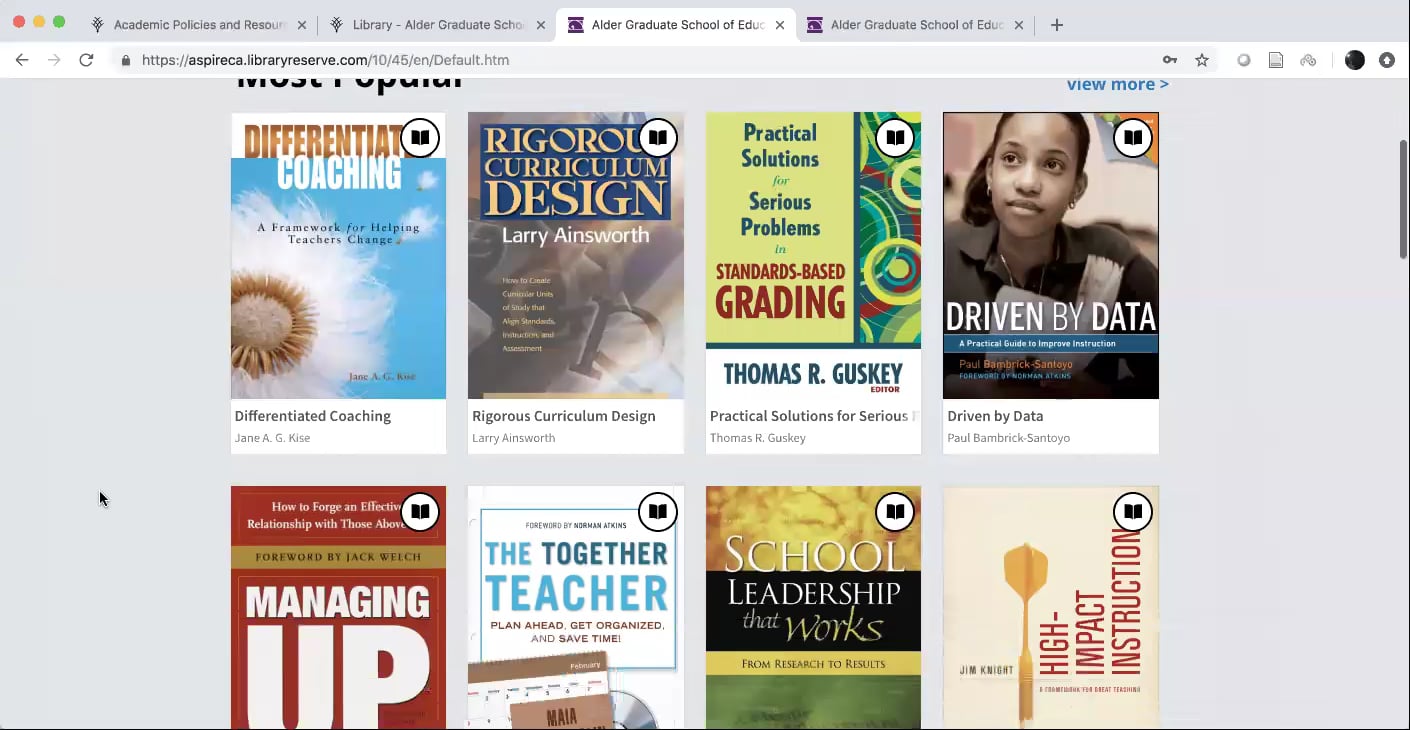Go back with the browser back arrow
This screenshot has width=1410, height=730.
pyautogui.click(x=22, y=60)
